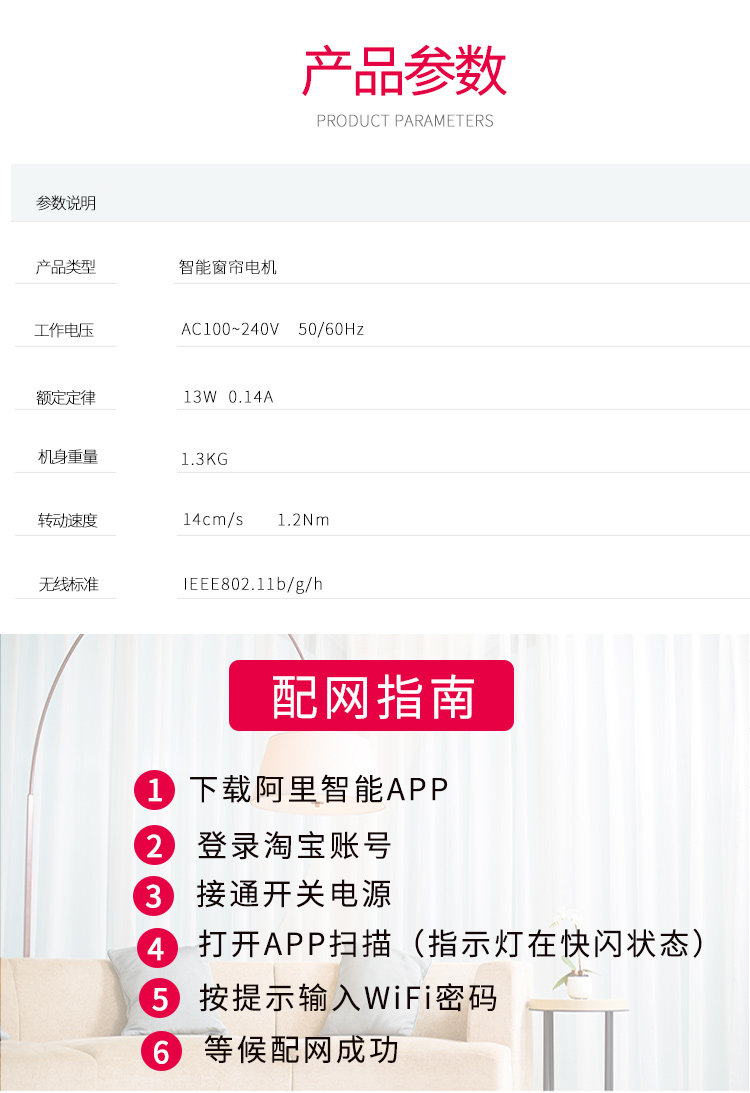
Task: Click the 智能窗帘电机 value
Action: pos(227,267)
